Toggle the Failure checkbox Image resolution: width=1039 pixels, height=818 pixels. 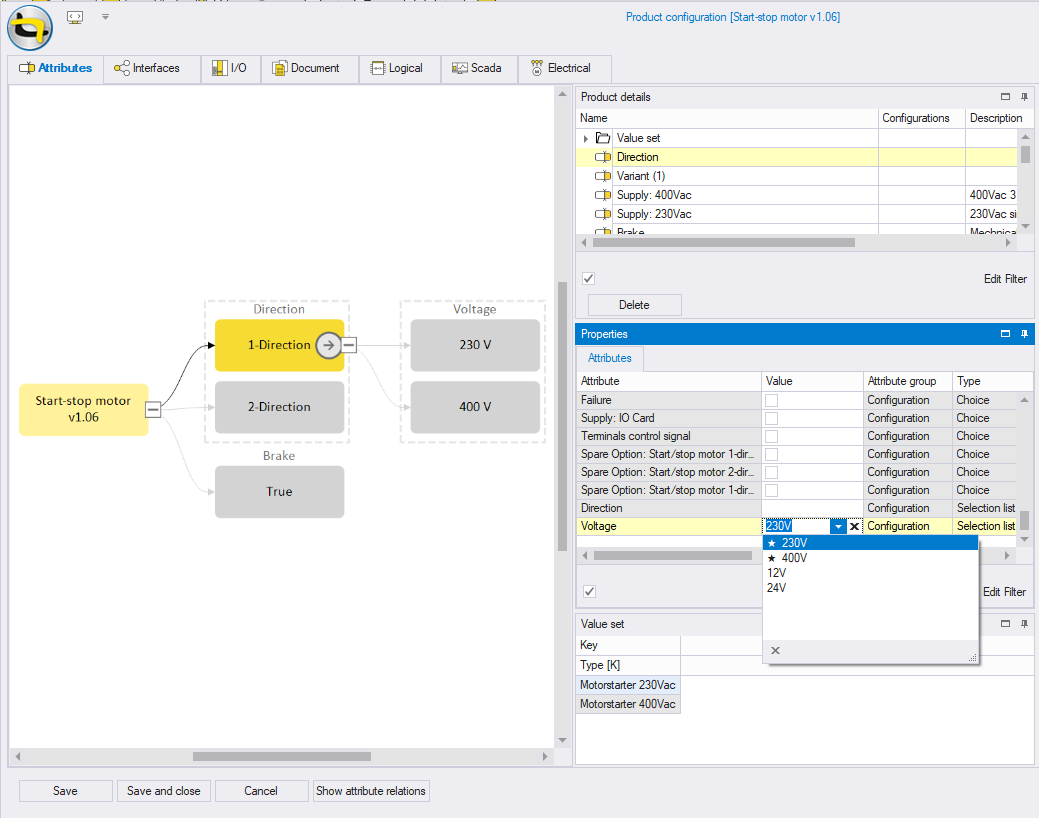click(x=771, y=400)
